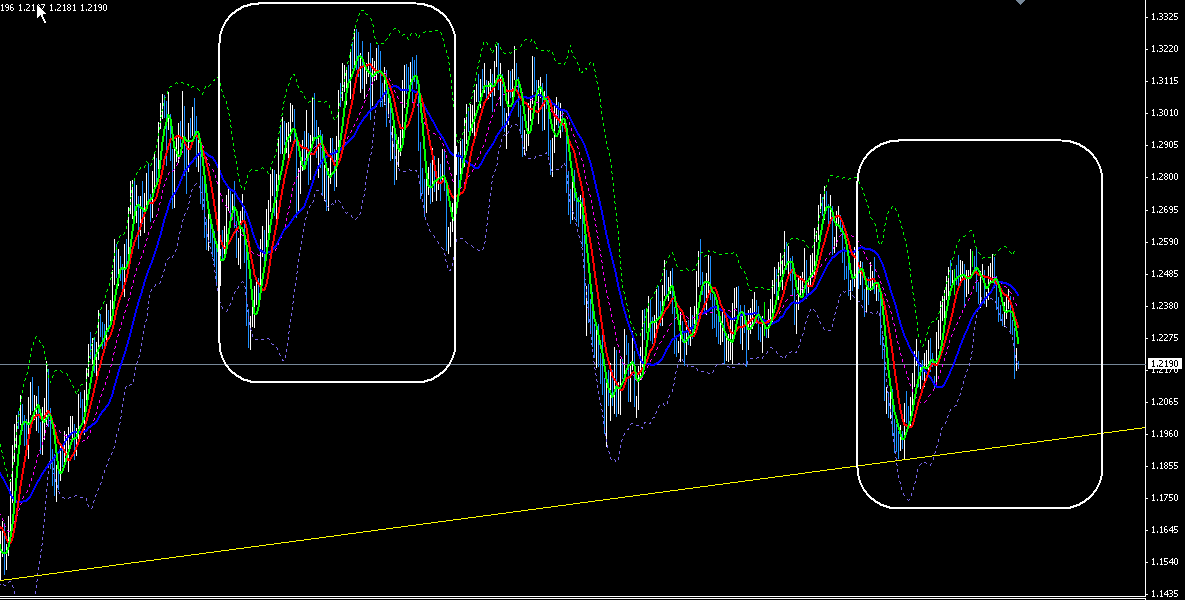Click 1.1750 on the price scale
This screenshot has height=600, width=1185.
tap(1165, 498)
